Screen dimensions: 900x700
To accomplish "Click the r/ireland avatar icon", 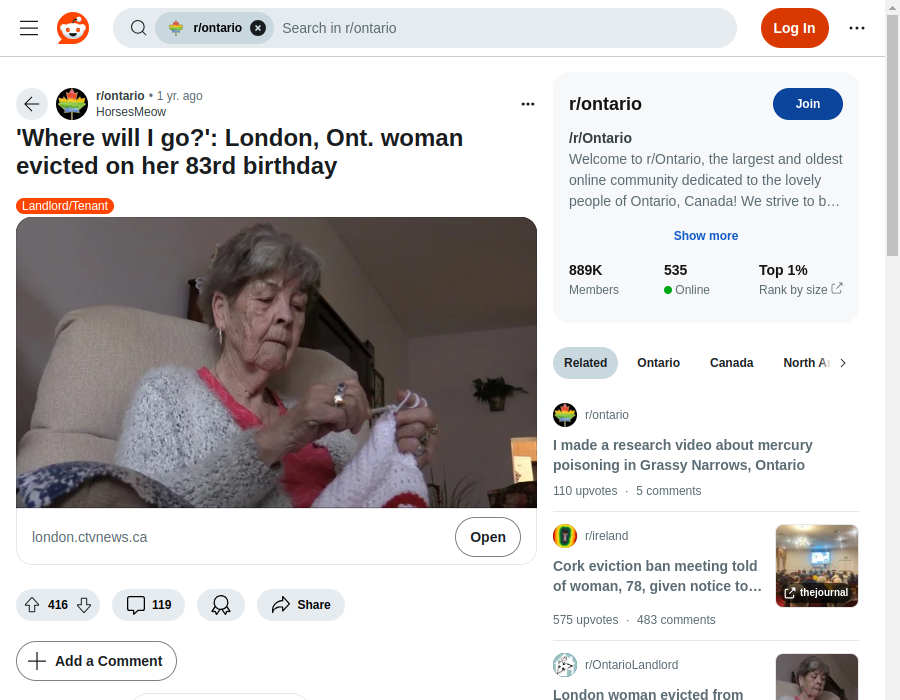I will pos(565,536).
